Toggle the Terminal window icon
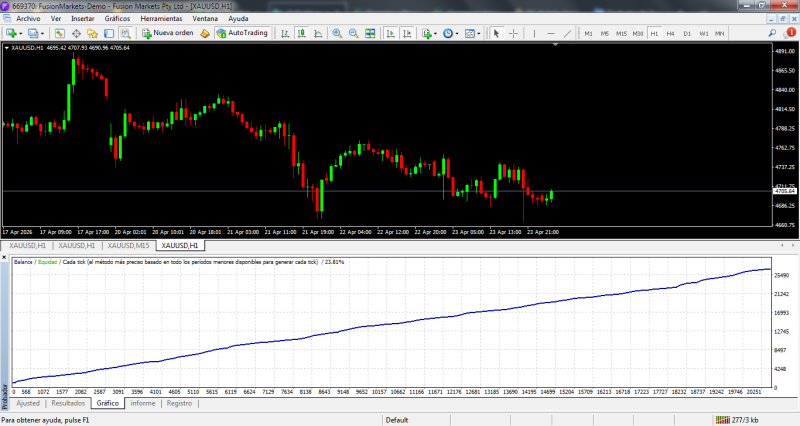The width and height of the screenshot is (800, 426). coord(109,33)
